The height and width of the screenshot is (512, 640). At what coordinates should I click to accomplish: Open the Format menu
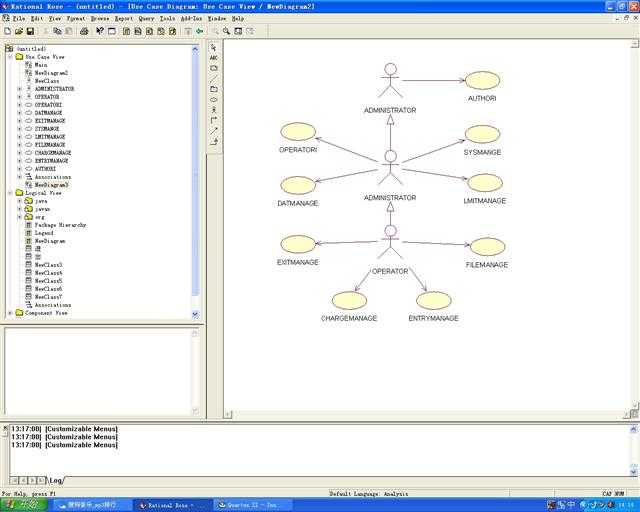click(x=76, y=19)
